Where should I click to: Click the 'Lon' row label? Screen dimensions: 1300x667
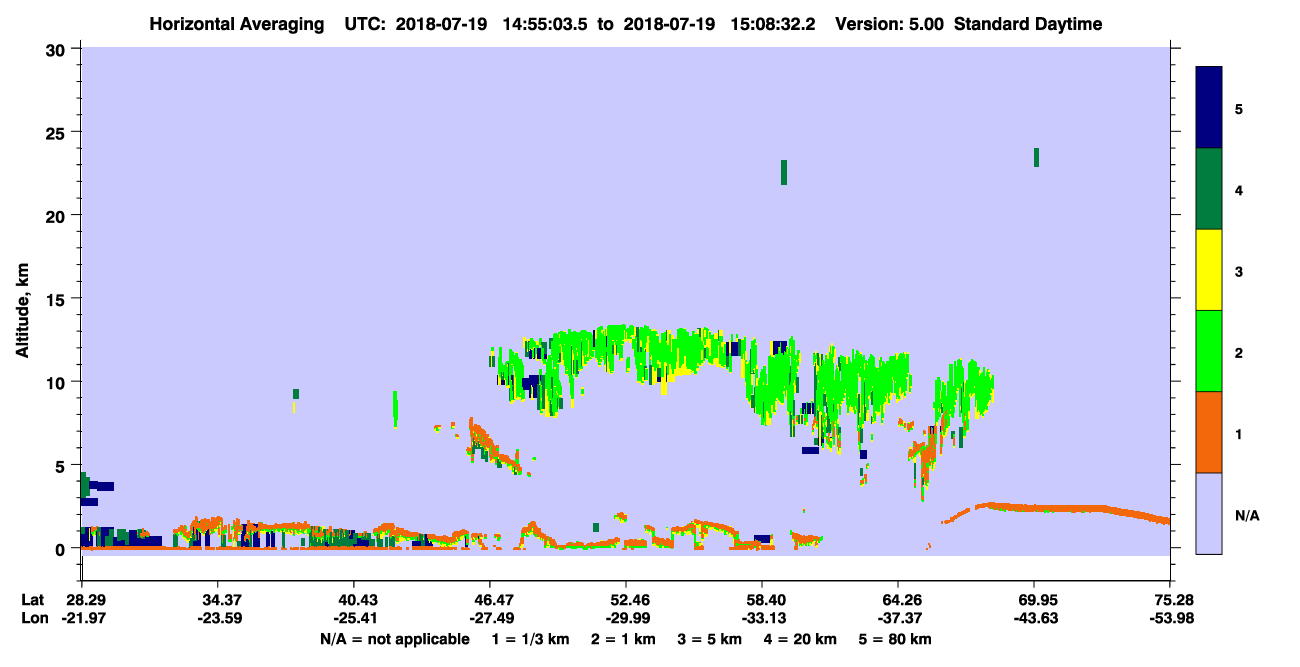click(33, 618)
